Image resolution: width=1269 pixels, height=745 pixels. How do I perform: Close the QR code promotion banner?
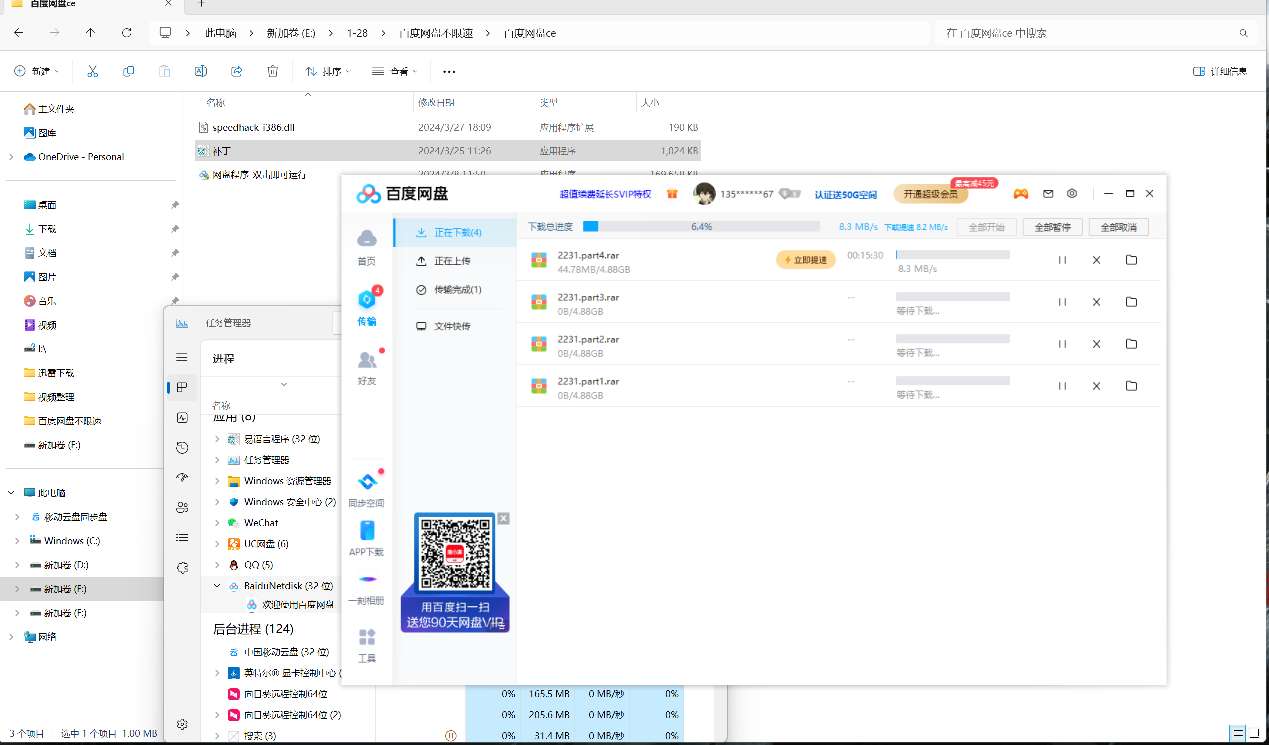pos(503,518)
